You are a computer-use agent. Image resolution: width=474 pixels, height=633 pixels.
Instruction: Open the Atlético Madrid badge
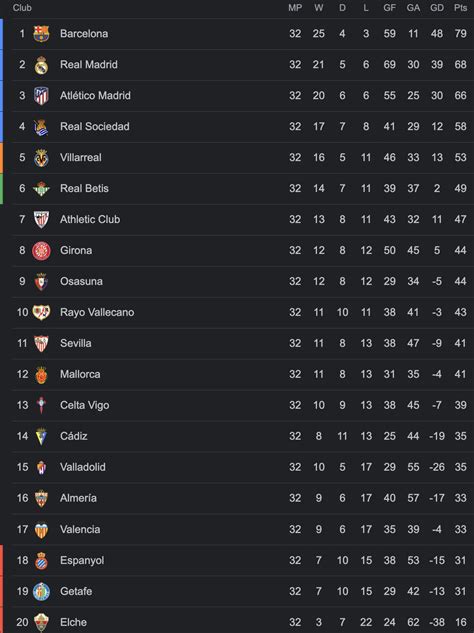[x=41, y=96]
